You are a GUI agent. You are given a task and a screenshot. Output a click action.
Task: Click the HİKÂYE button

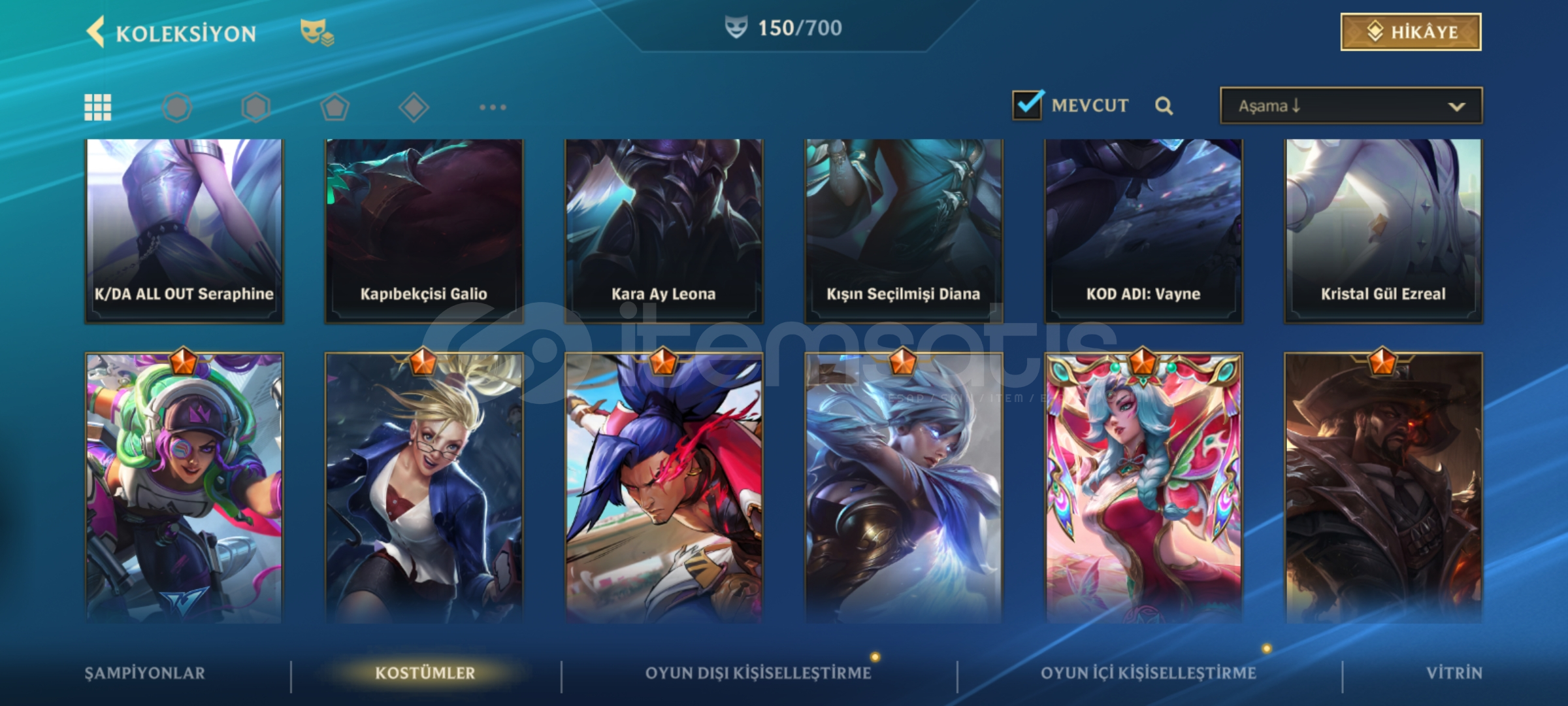pos(1411,32)
